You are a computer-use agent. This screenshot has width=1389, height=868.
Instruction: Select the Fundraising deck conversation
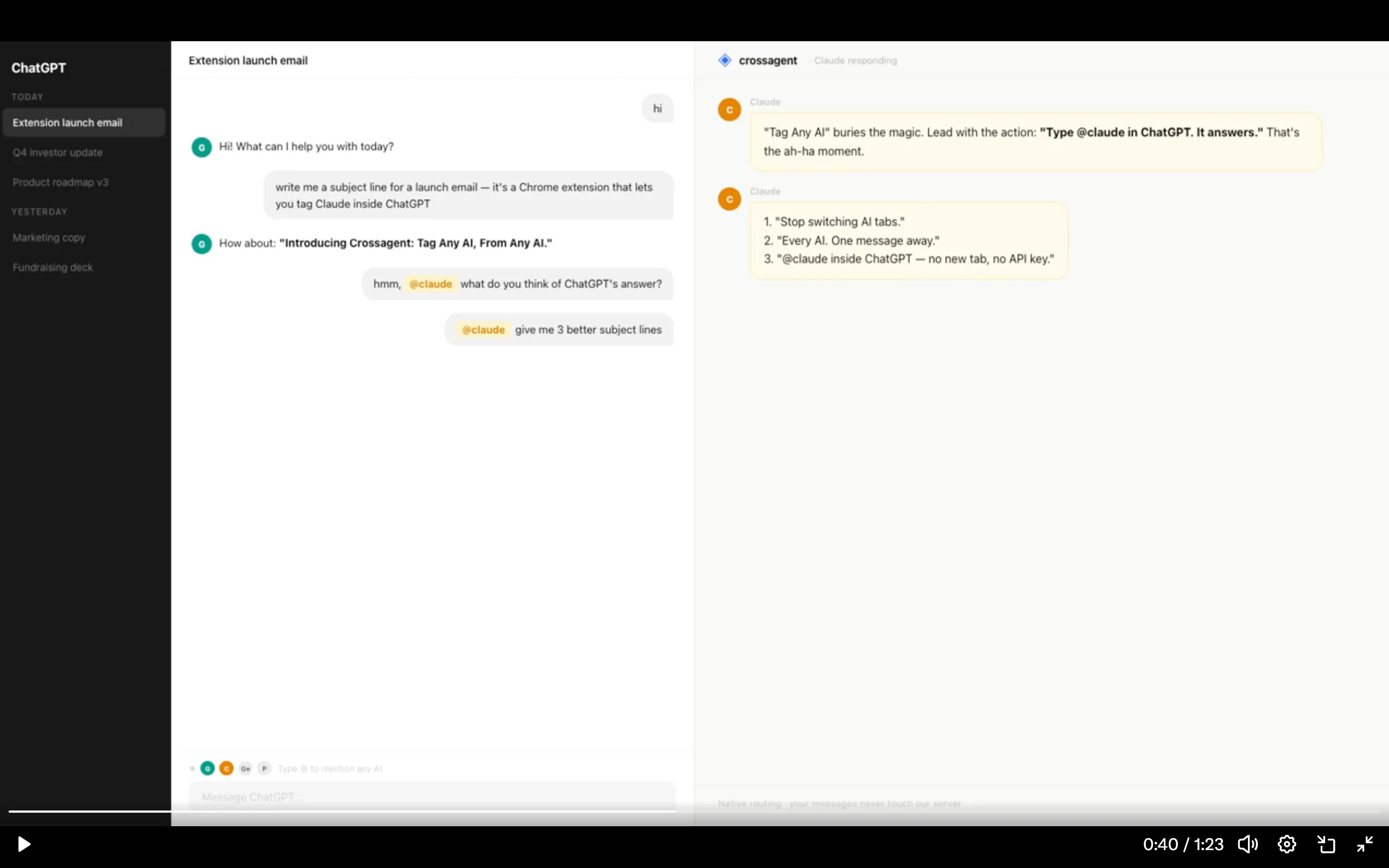pos(53,267)
